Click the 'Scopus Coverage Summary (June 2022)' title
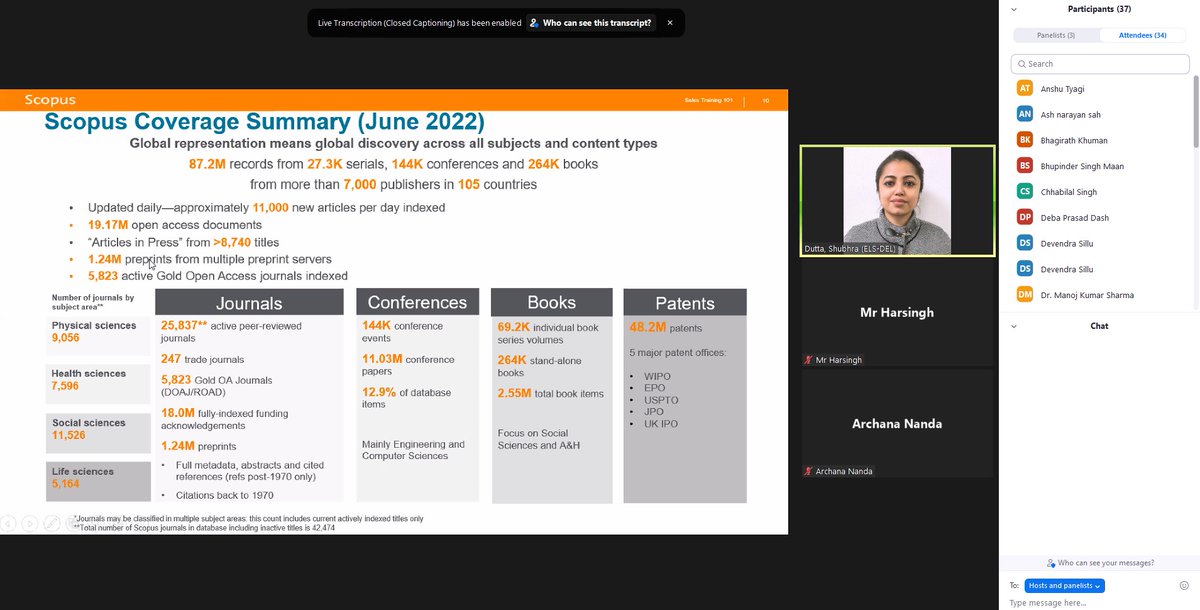1200x610 pixels. tap(265, 122)
